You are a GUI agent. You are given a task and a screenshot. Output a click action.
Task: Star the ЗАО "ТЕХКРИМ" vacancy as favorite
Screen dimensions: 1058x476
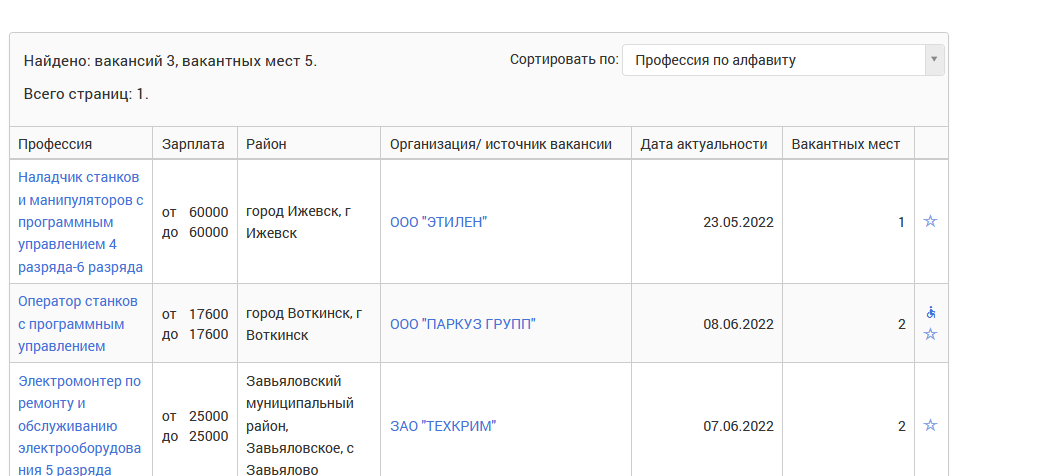pos(930,425)
